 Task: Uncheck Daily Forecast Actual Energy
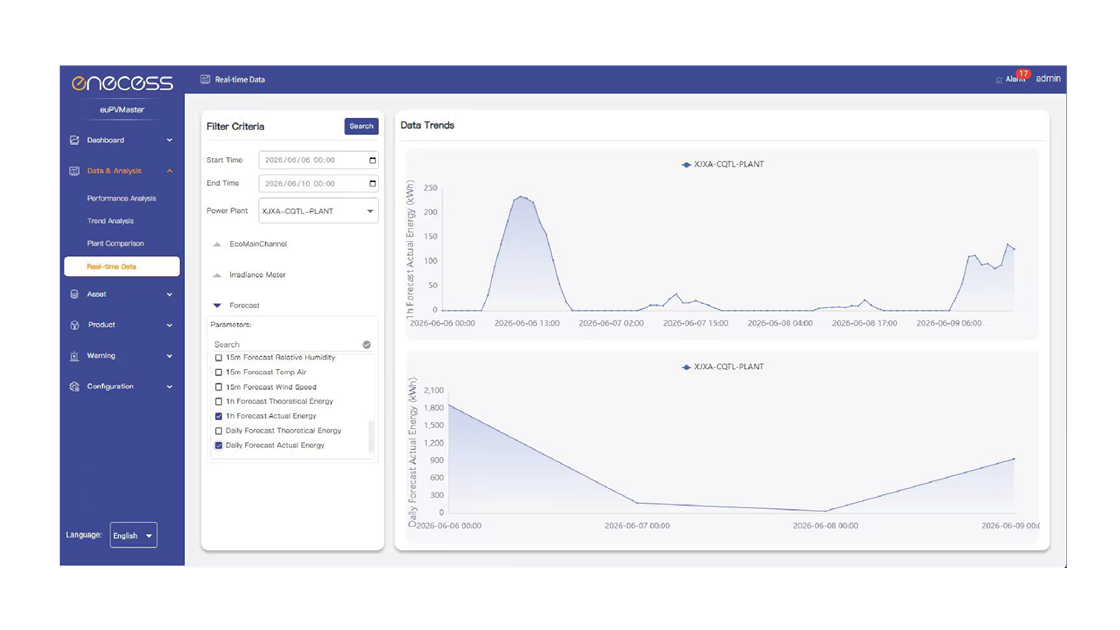pyautogui.click(x=219, y=445)
